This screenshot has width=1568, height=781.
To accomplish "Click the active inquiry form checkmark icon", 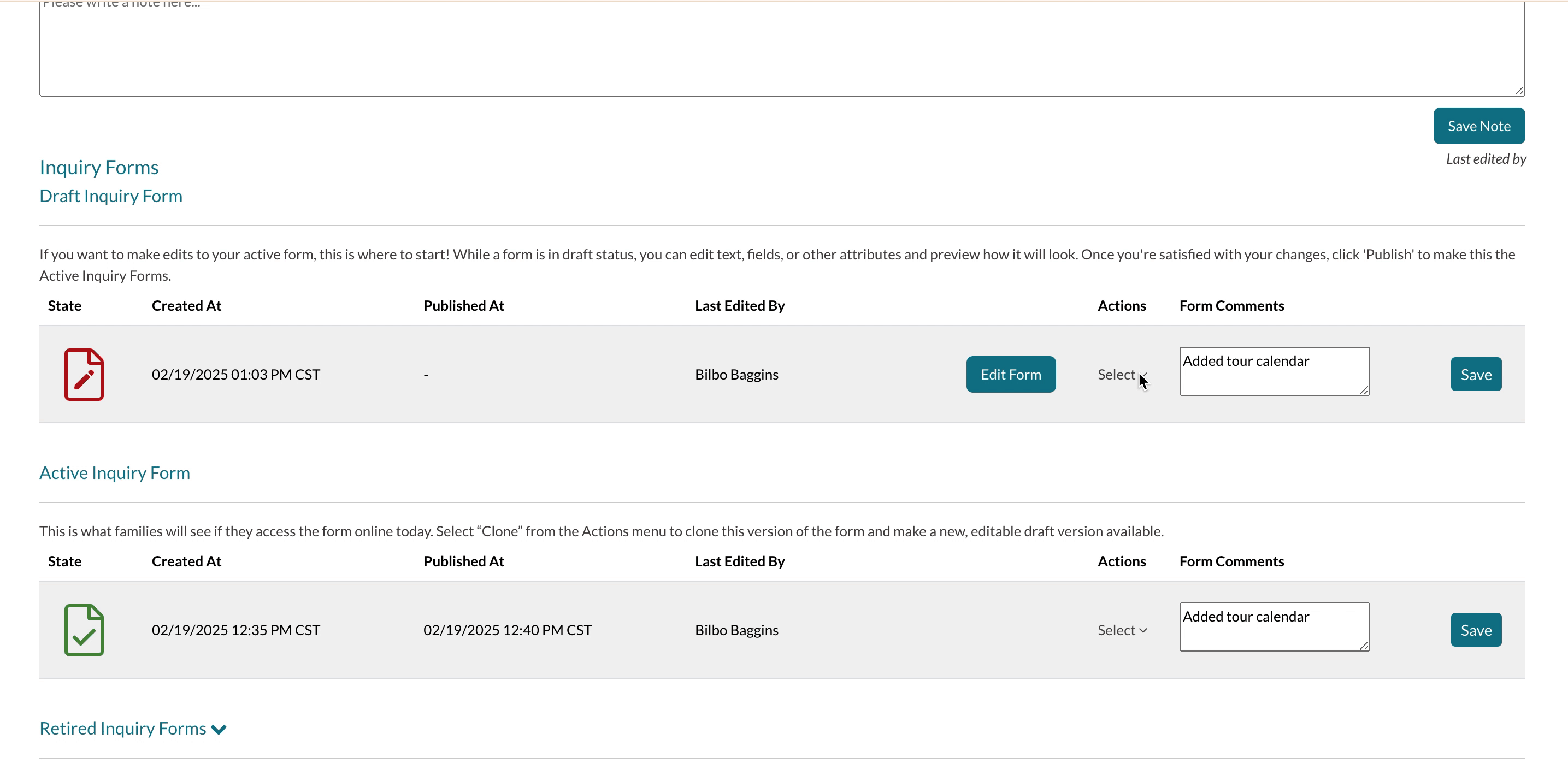I will tap(84, 630).
